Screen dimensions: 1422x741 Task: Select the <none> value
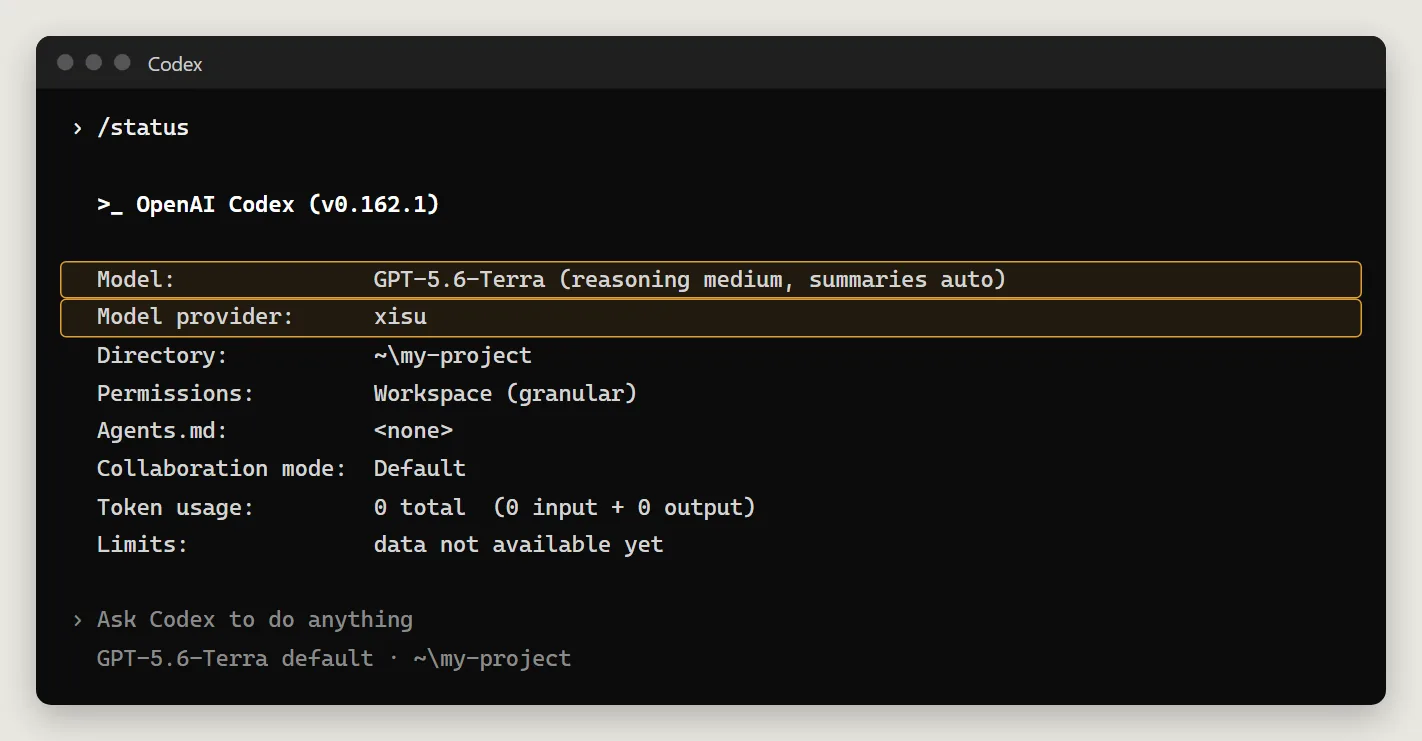pos(413,431)
